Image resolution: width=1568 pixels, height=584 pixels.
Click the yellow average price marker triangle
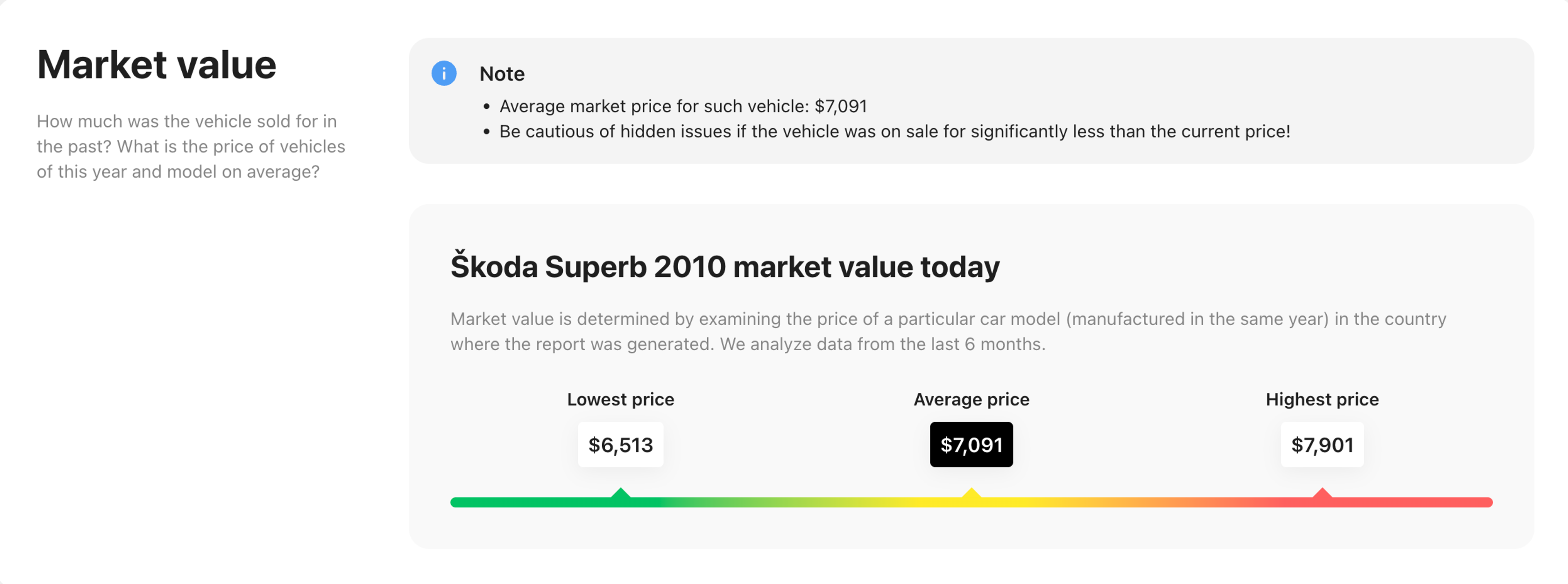pyautogui.click(x=971, y=493)
